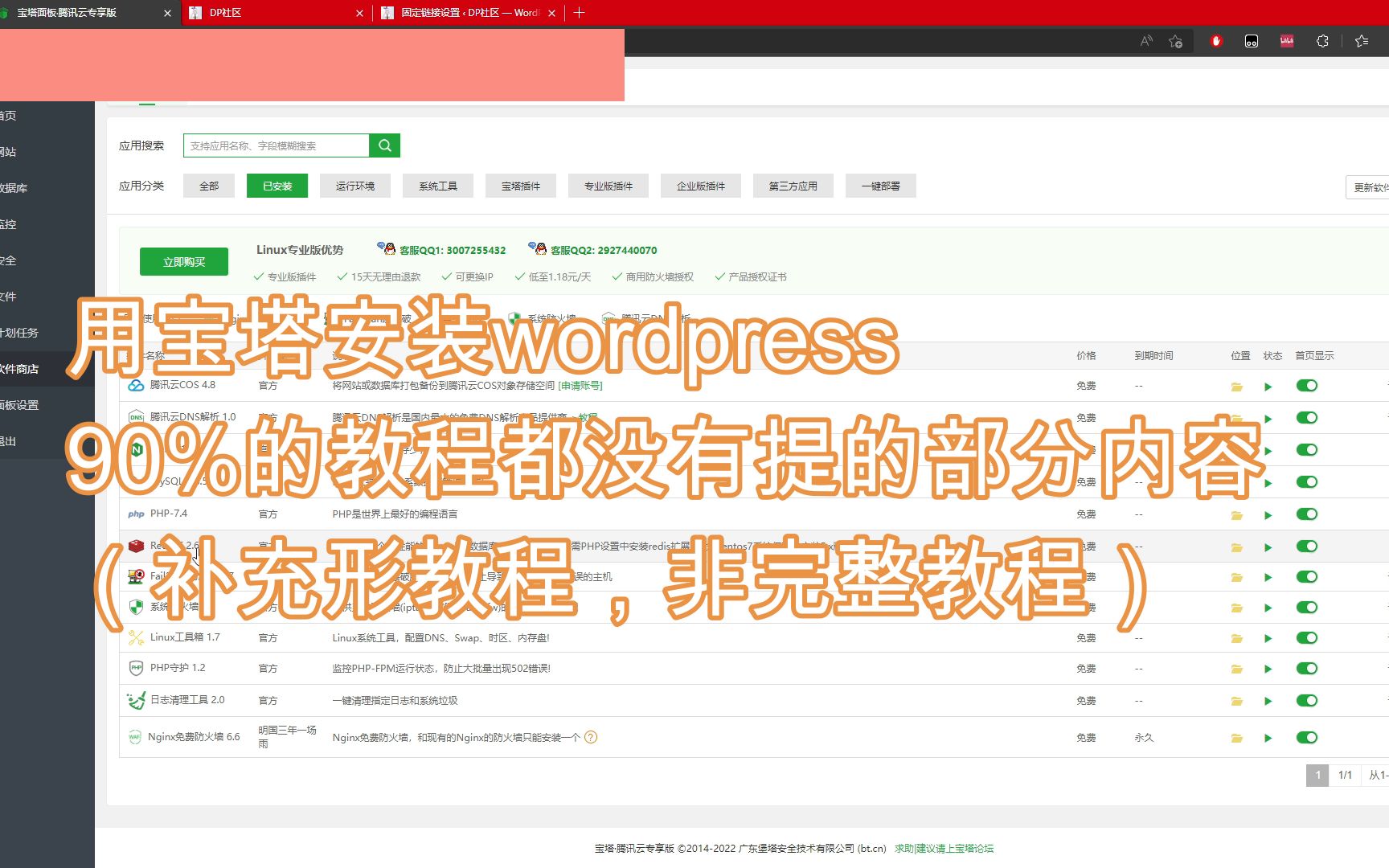Click the 价格 column header

[1086, 355]
